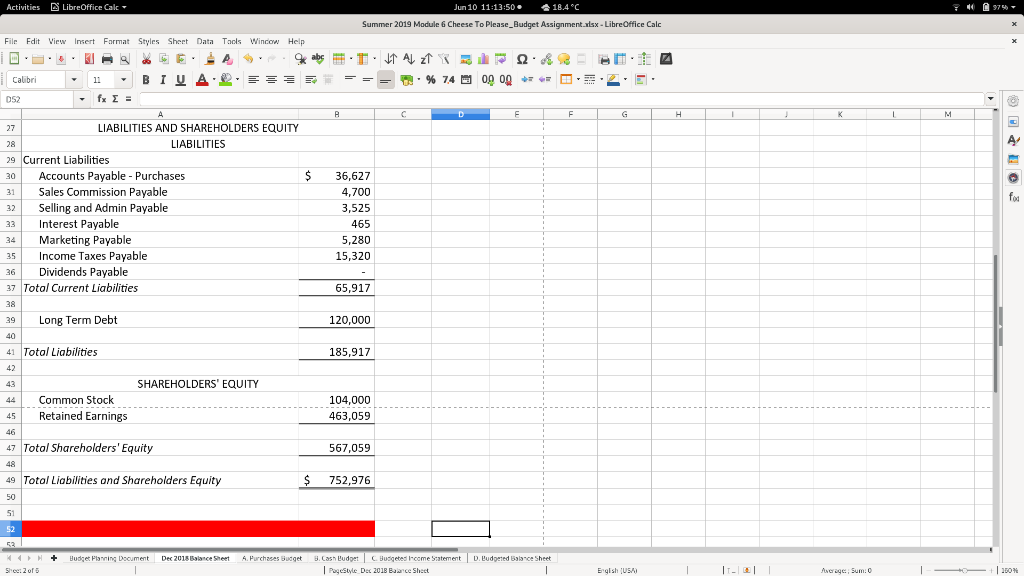Viewport: 1024px width, 576px height.
Task: Insert a sum with the Sigma button
Action: tap(114, 99)
